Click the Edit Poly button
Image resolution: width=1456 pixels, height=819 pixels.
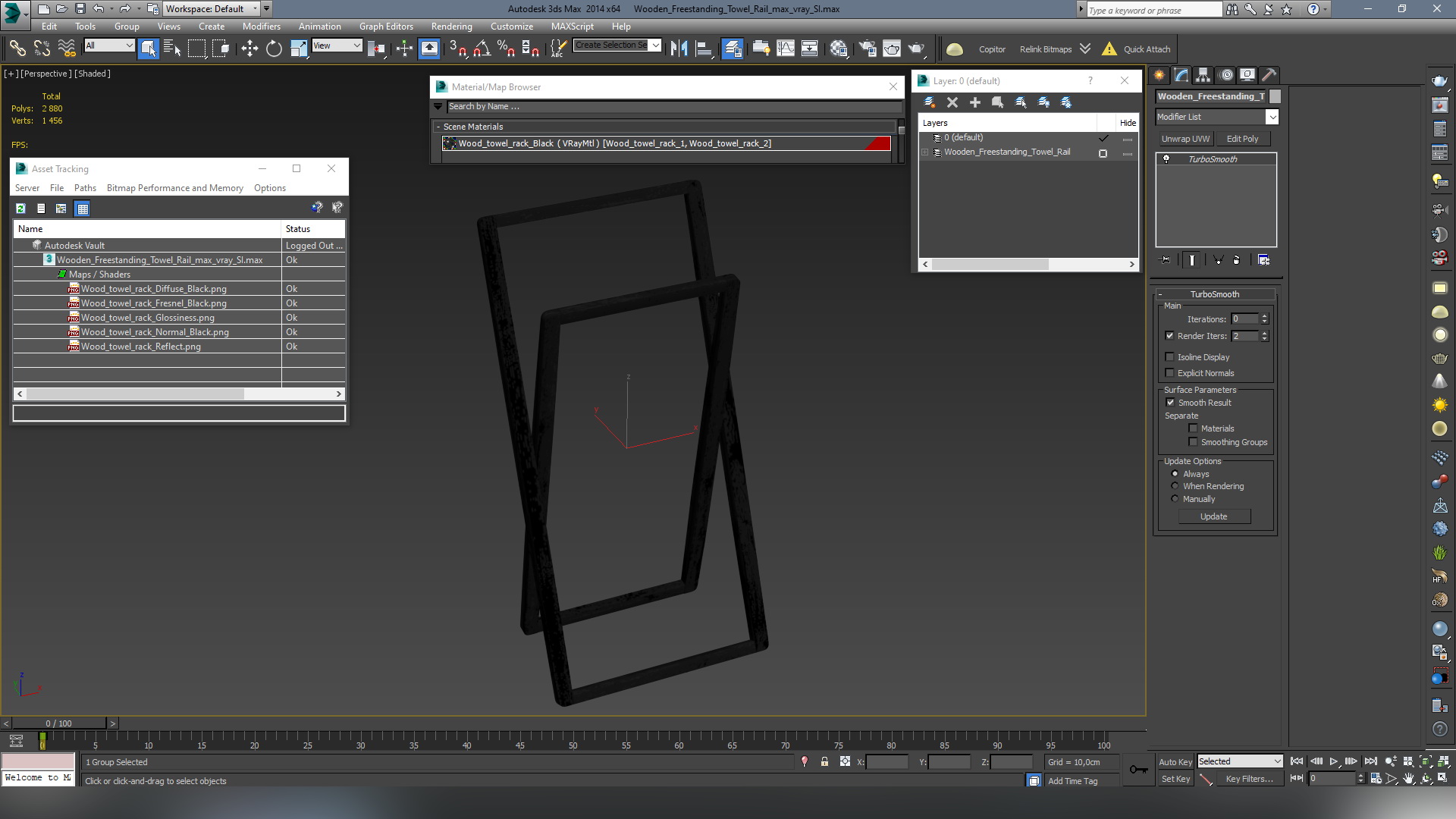[1242, 139]
